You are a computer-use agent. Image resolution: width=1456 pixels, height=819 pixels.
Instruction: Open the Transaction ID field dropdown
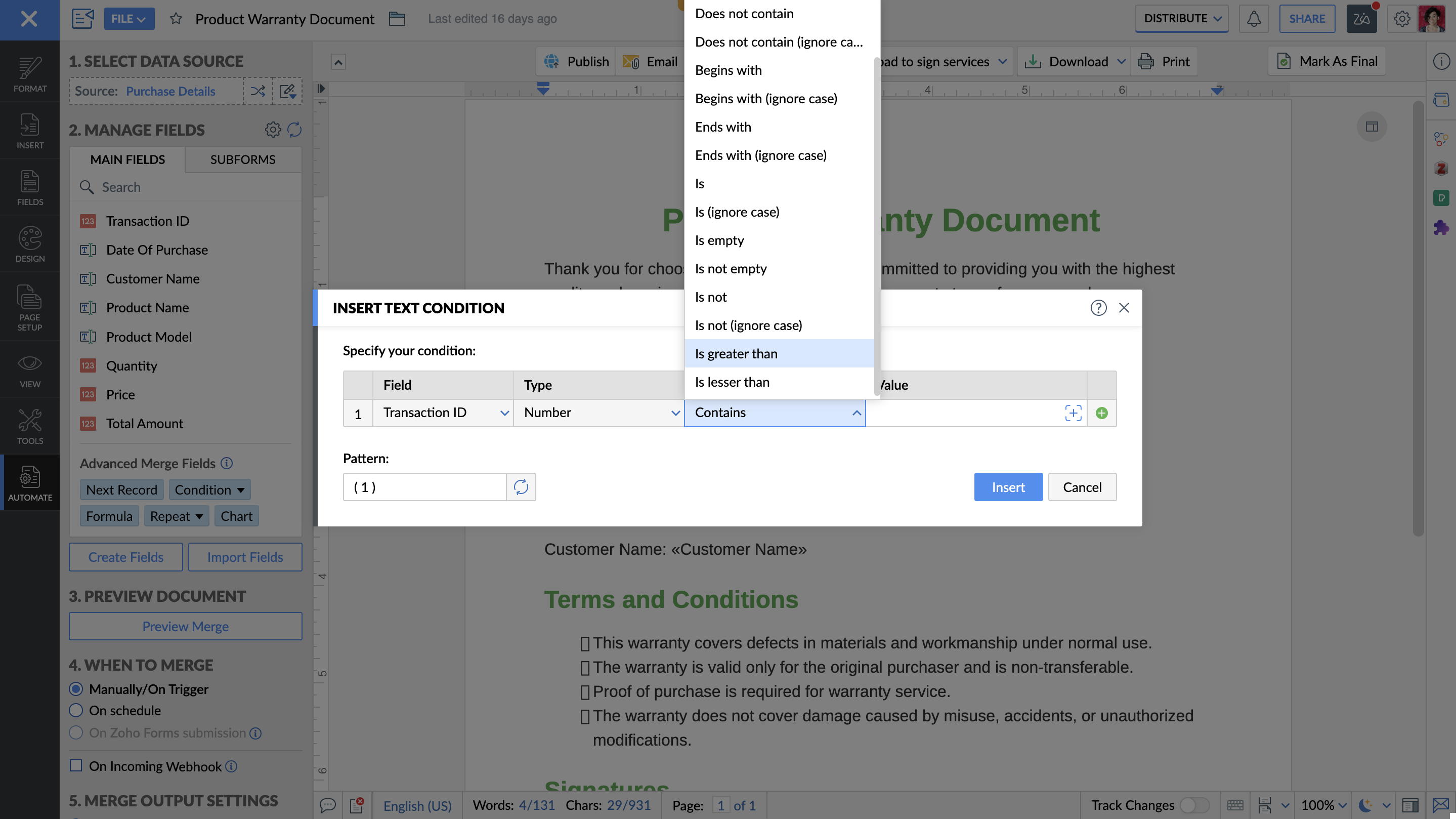click(443, 413)
